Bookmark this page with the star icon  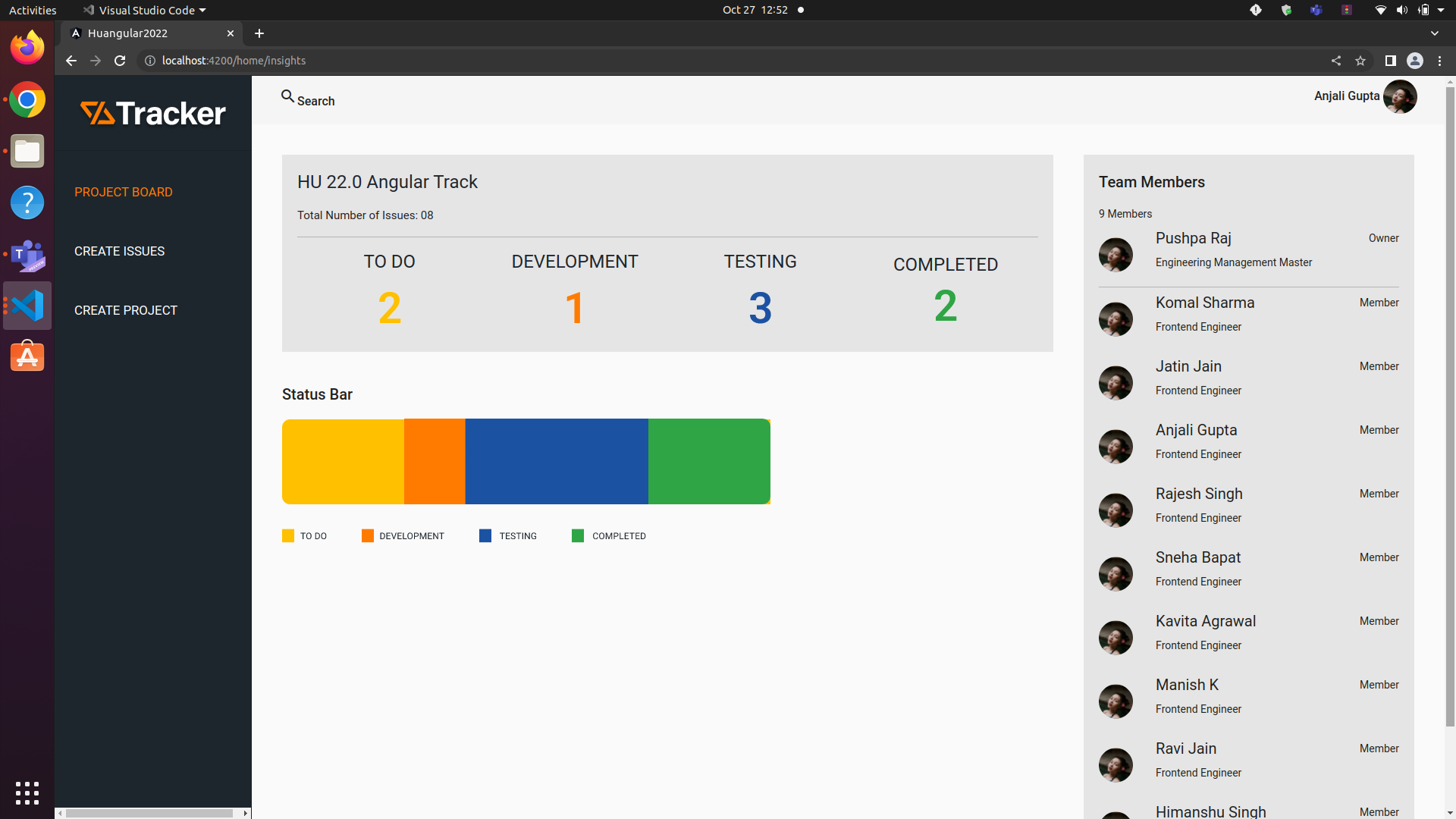pos(1360,61)
